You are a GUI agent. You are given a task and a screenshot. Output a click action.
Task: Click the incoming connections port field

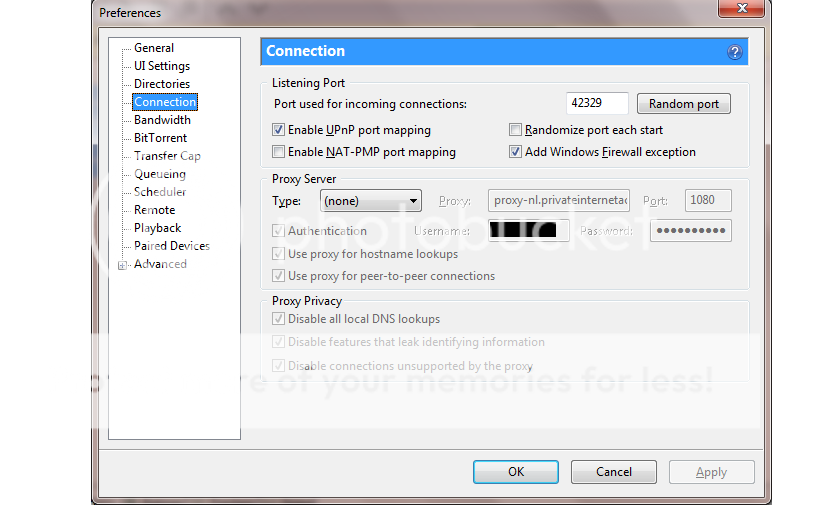[x=597, y=103]
